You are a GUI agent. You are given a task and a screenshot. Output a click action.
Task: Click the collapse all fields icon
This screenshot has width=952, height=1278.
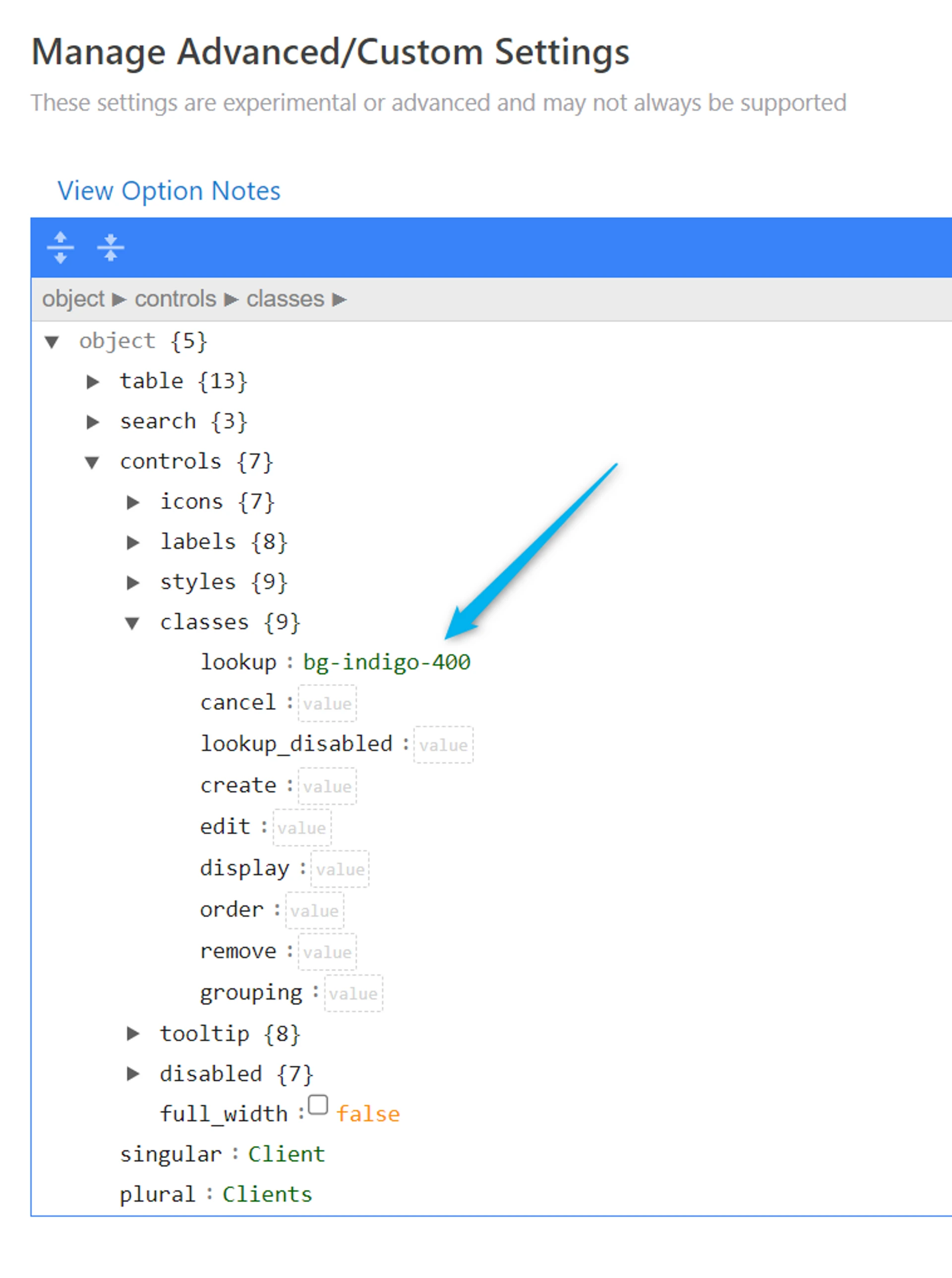coord(111,248)
